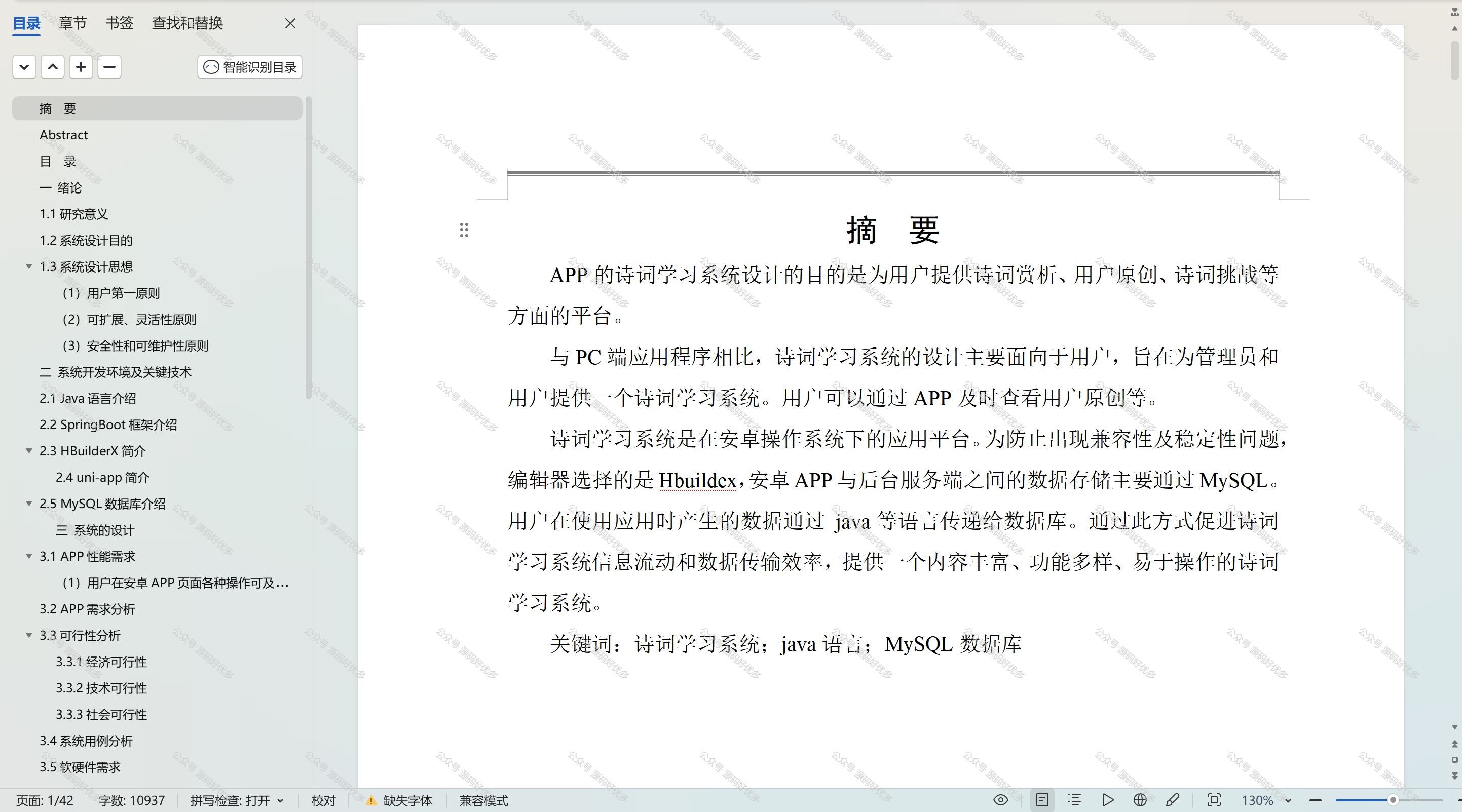The width and height of the screenshot is (1462, 812).
Task: Adjust the zoom slider handle
Action: point(1392,800)
